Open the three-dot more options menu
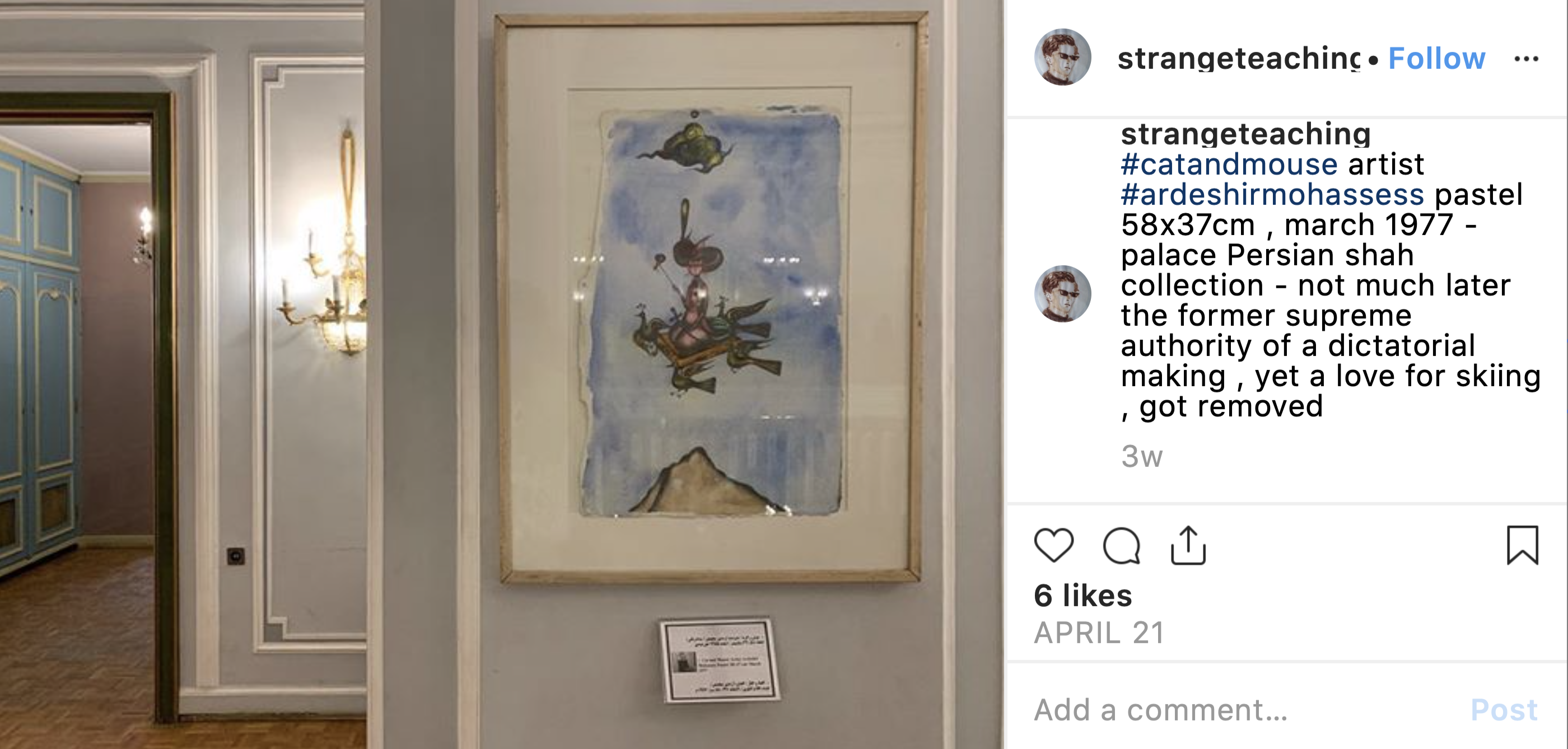 pyautogui.click(x=1526, y=59)
